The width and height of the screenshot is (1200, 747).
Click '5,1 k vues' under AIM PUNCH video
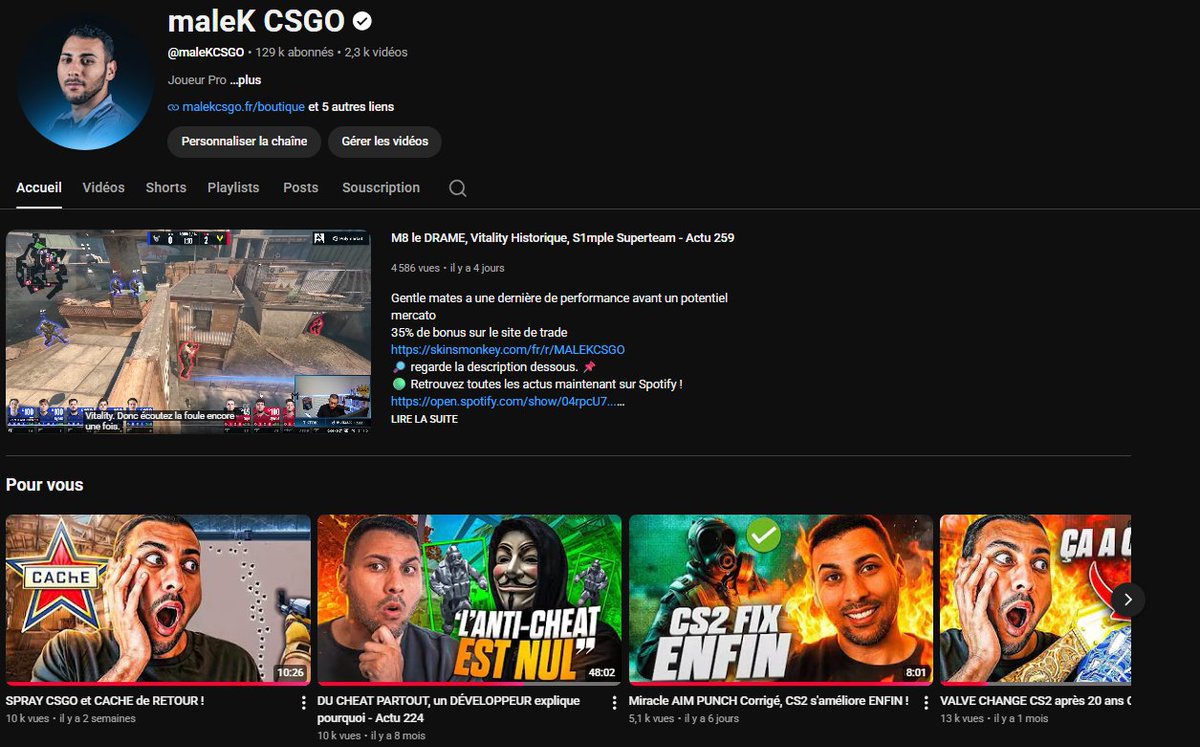(651, 719)
